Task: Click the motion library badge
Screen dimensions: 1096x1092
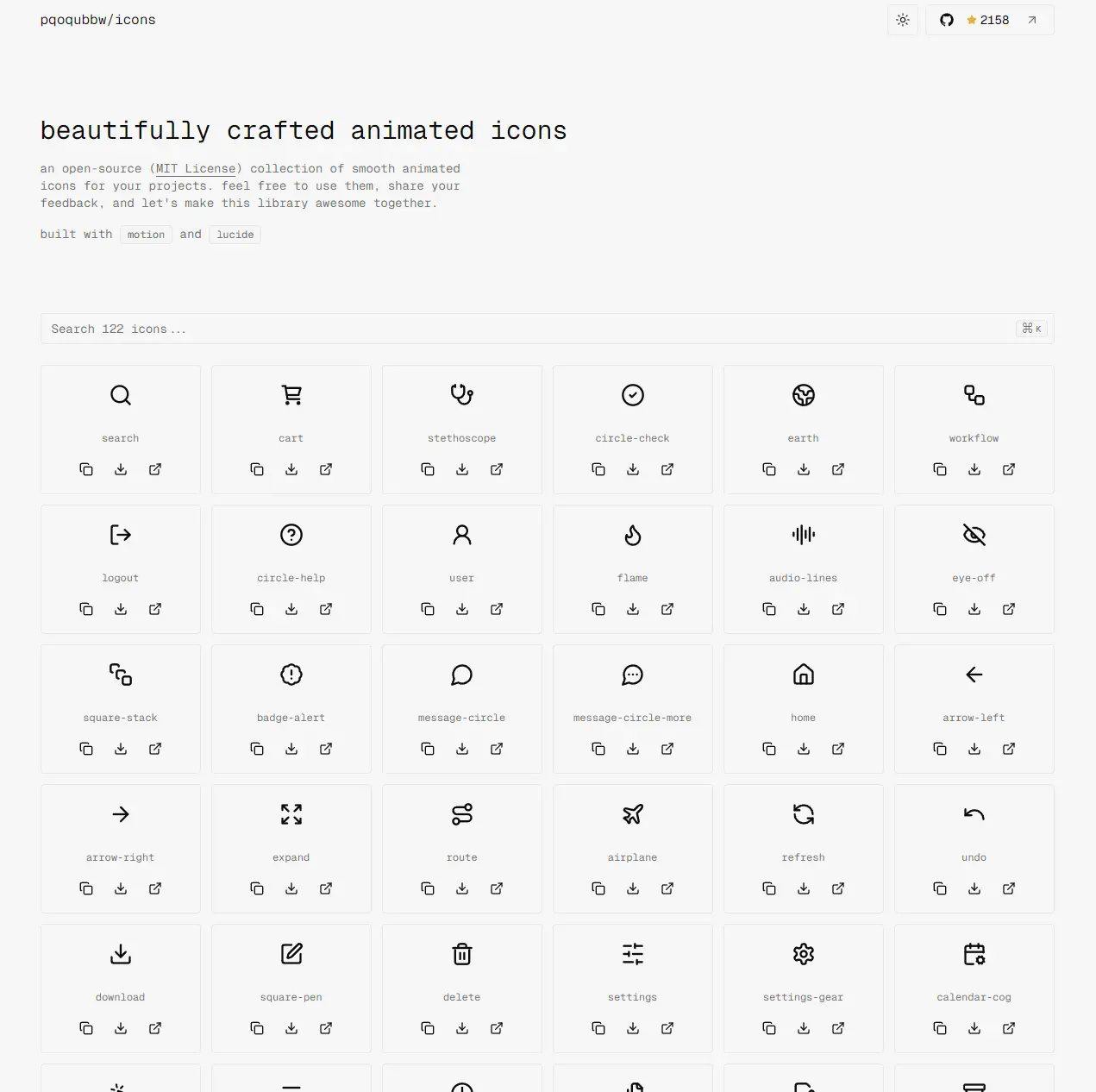Action: (146, 235)
